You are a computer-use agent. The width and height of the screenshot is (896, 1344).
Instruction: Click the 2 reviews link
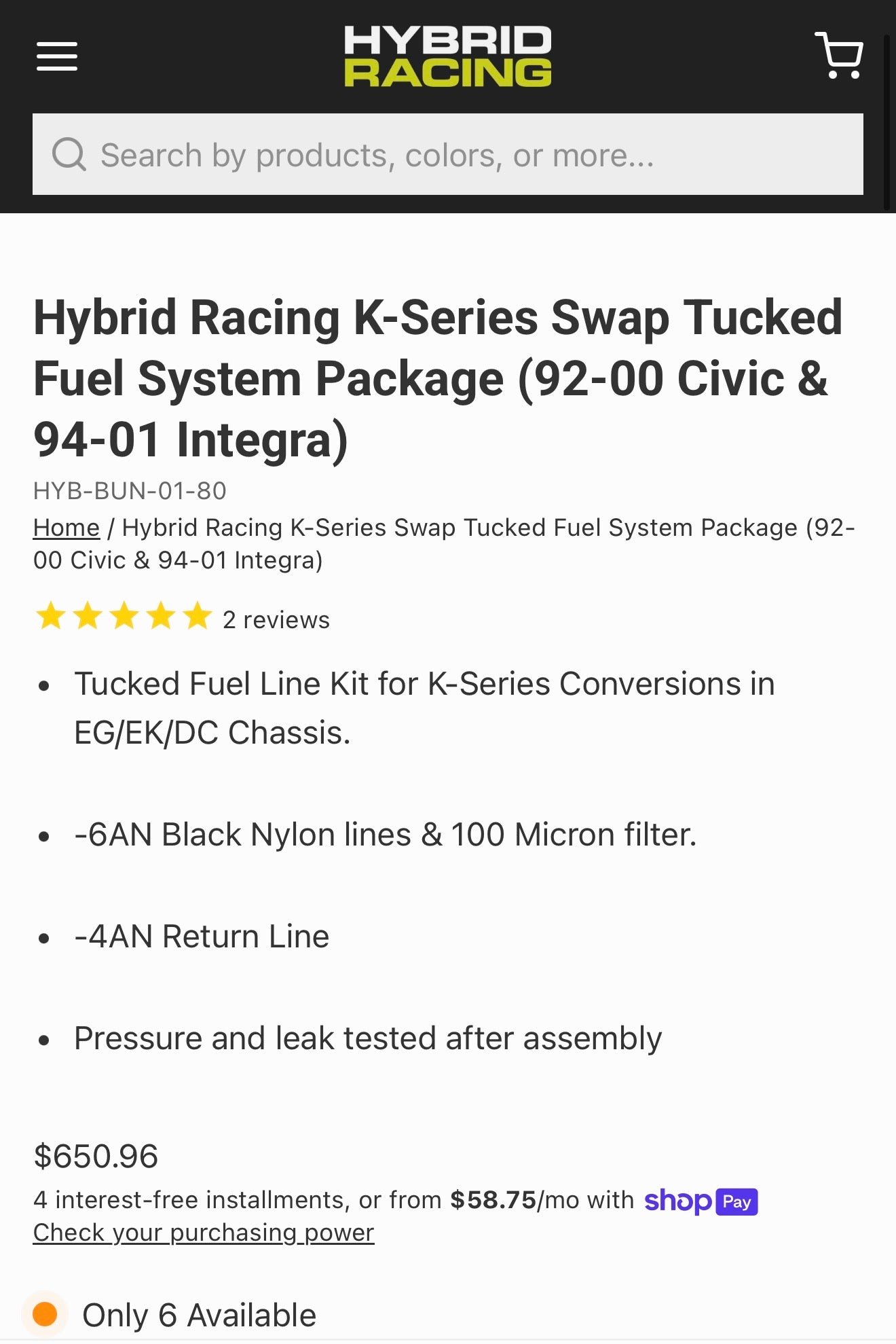coord(275,619)
